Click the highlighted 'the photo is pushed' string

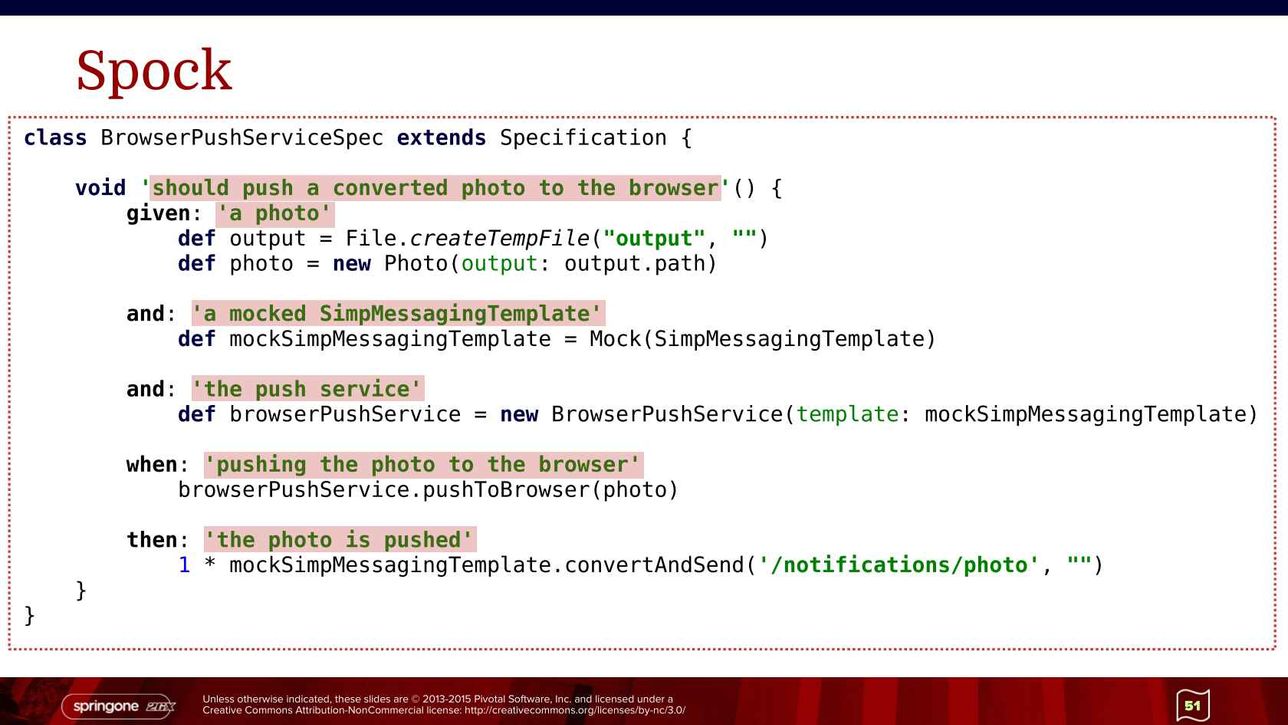[x=340, y=540]
